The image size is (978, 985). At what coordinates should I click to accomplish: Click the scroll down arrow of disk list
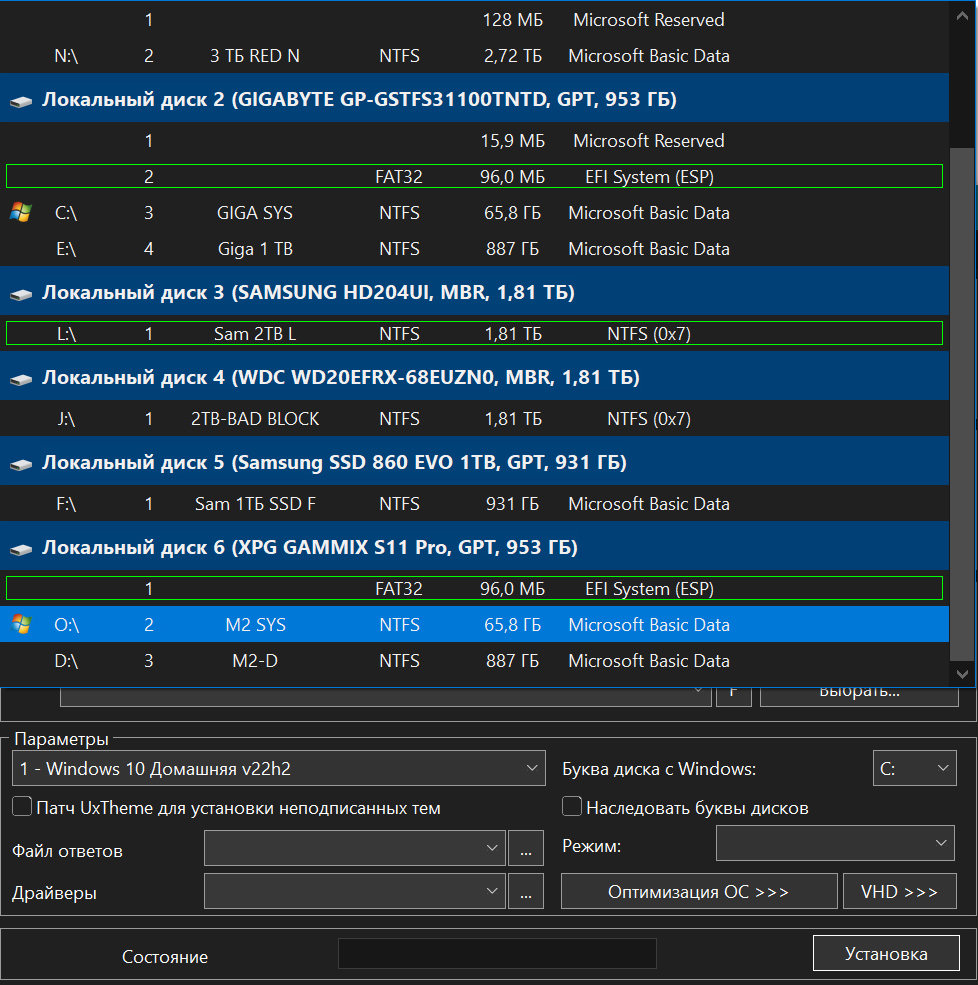coord(962,674)
